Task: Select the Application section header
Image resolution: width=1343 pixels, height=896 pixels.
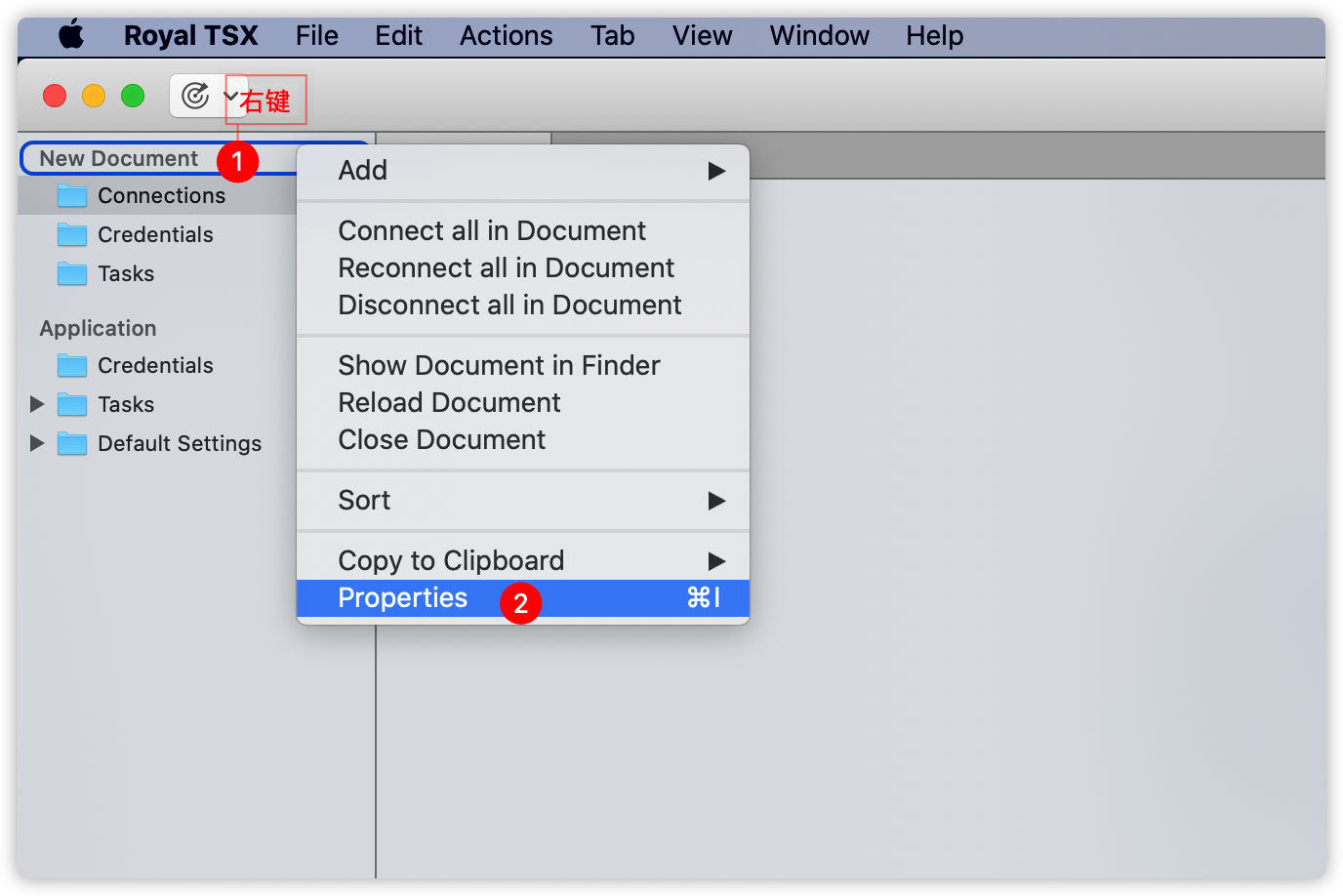Action: point(98,328)
